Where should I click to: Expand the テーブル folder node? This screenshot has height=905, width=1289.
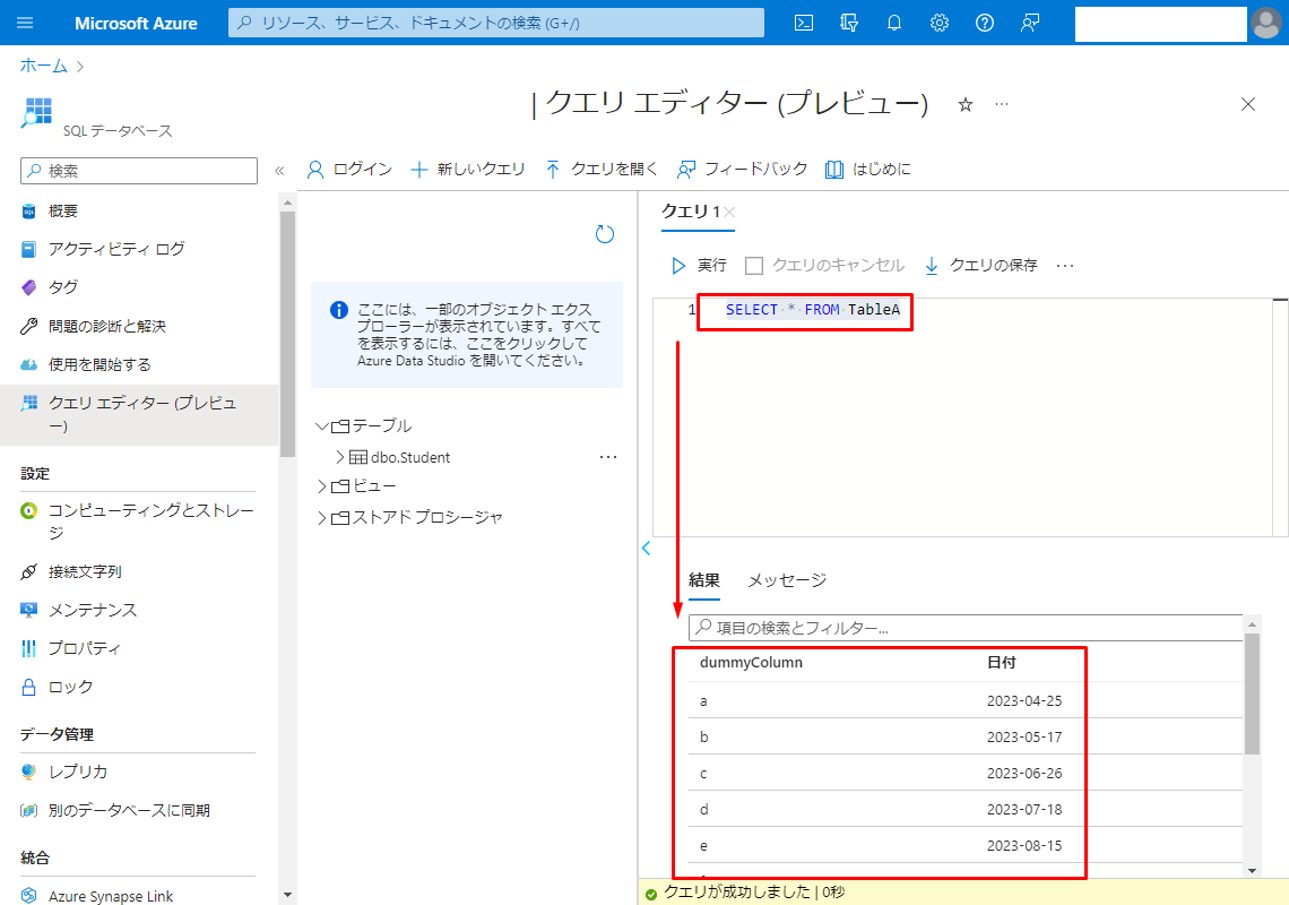tap(321, 426)
